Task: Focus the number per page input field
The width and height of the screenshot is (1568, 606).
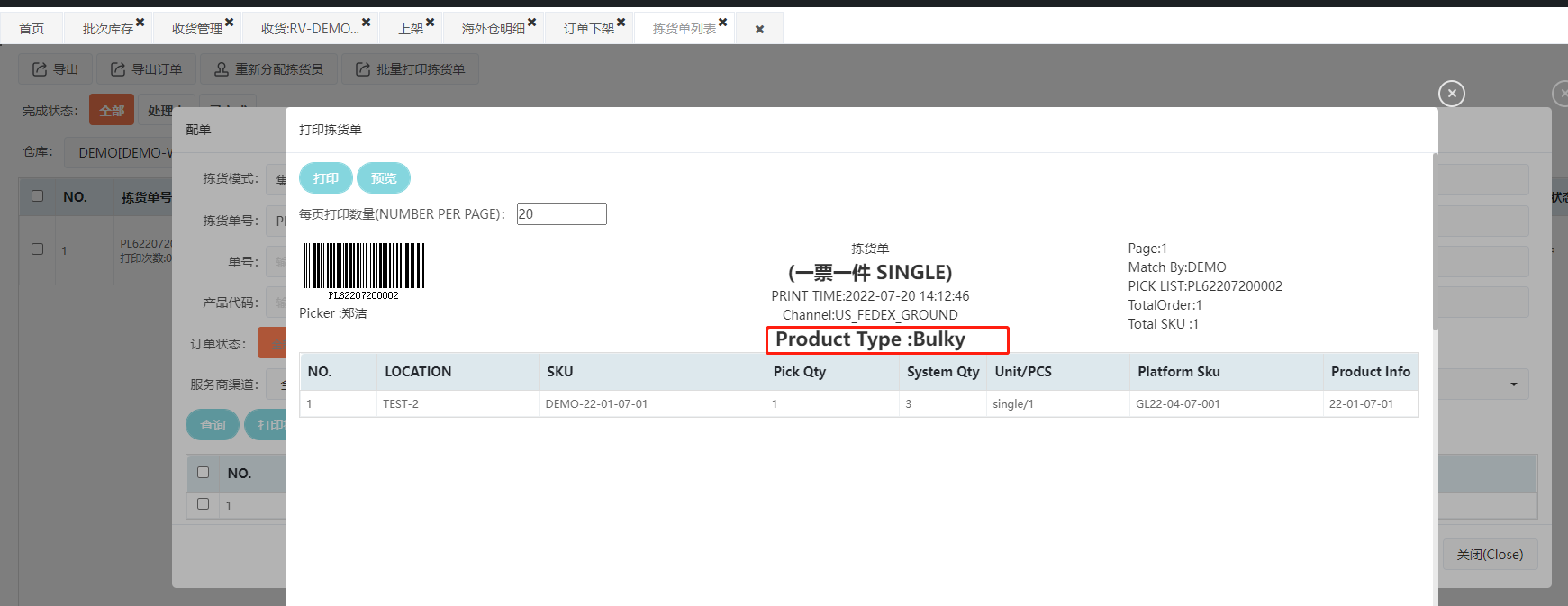Action: (562, 213)
